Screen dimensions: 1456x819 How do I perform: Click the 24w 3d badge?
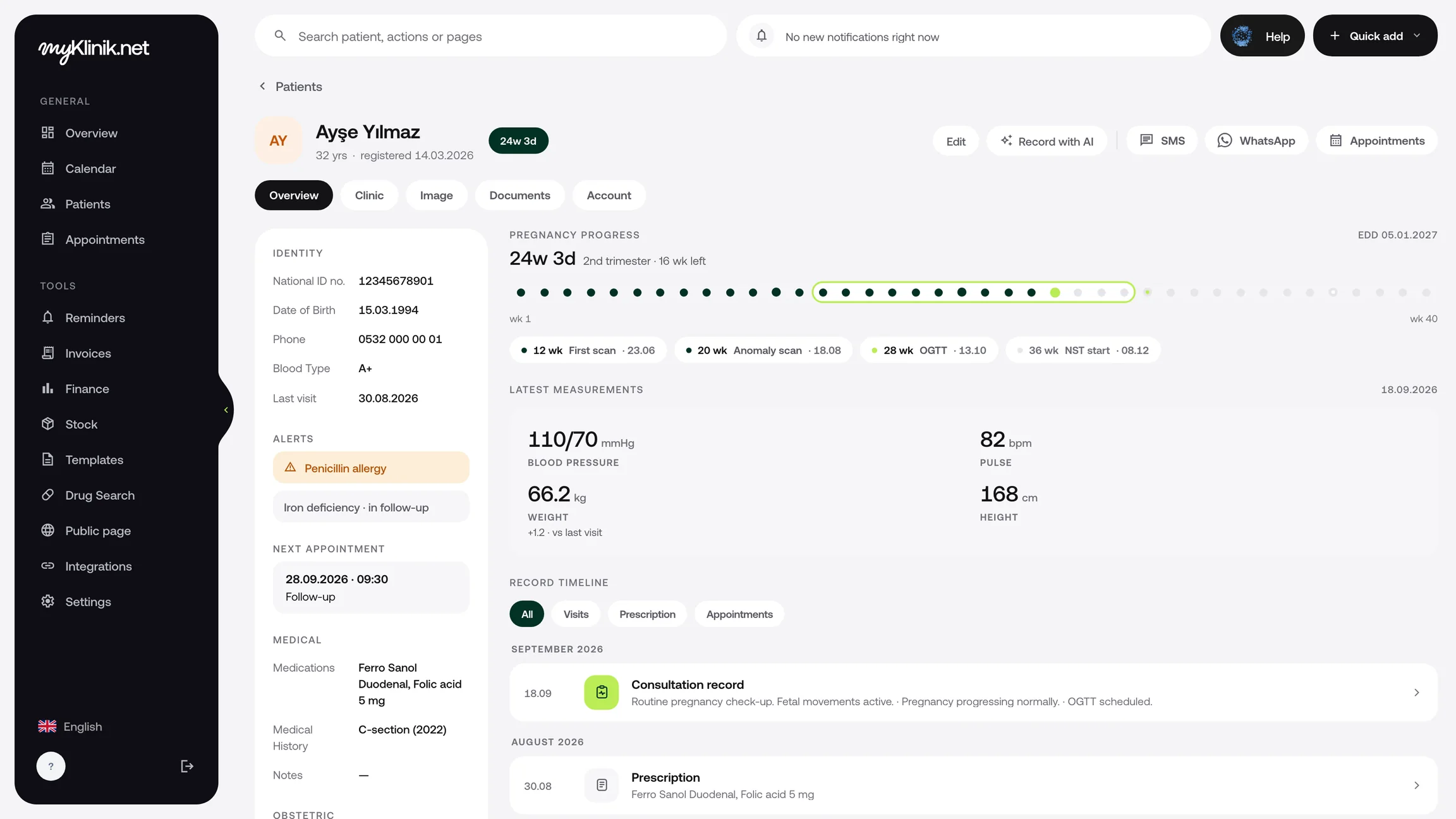tap(518, 140)
